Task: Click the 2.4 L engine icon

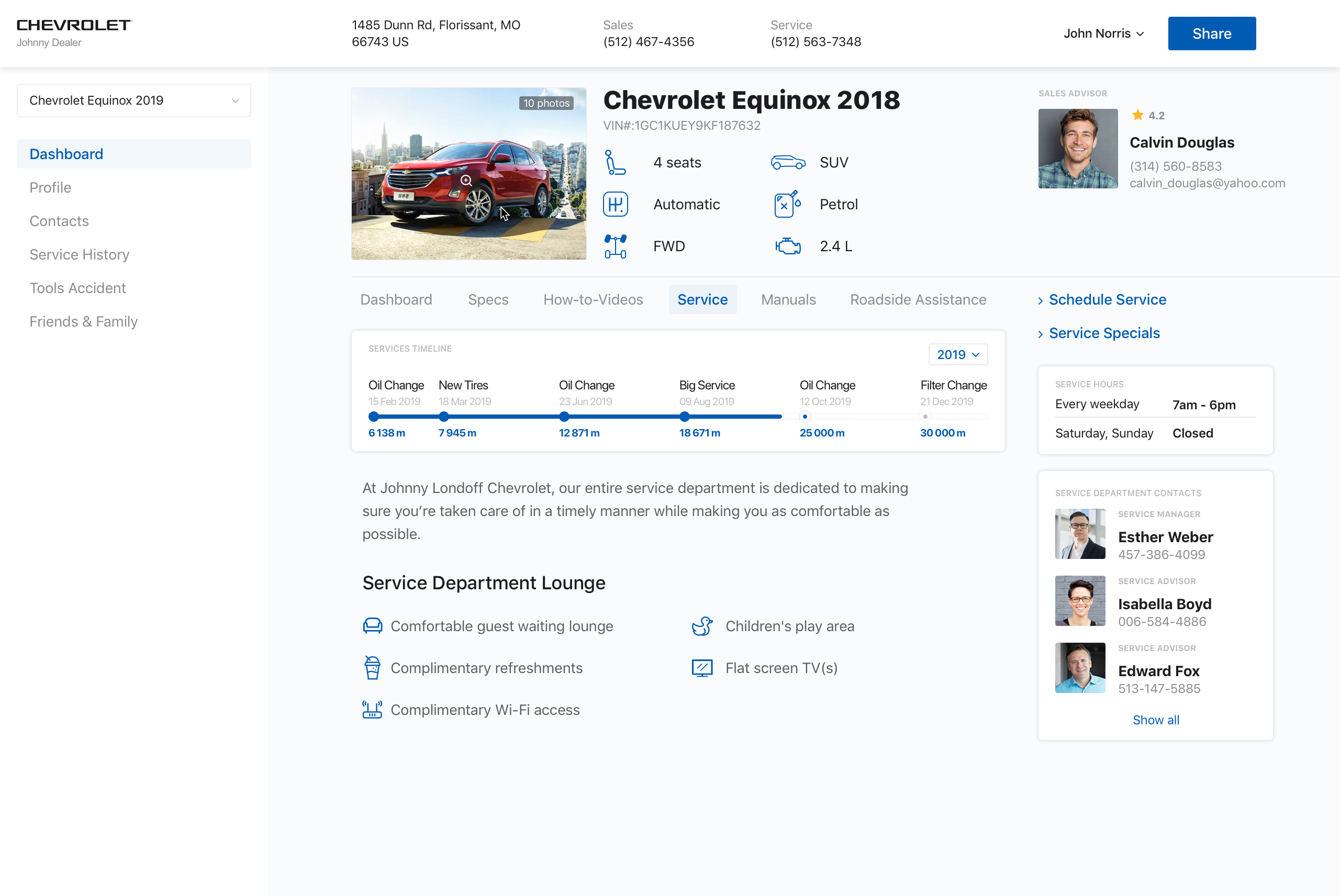Action: [788, 247]
